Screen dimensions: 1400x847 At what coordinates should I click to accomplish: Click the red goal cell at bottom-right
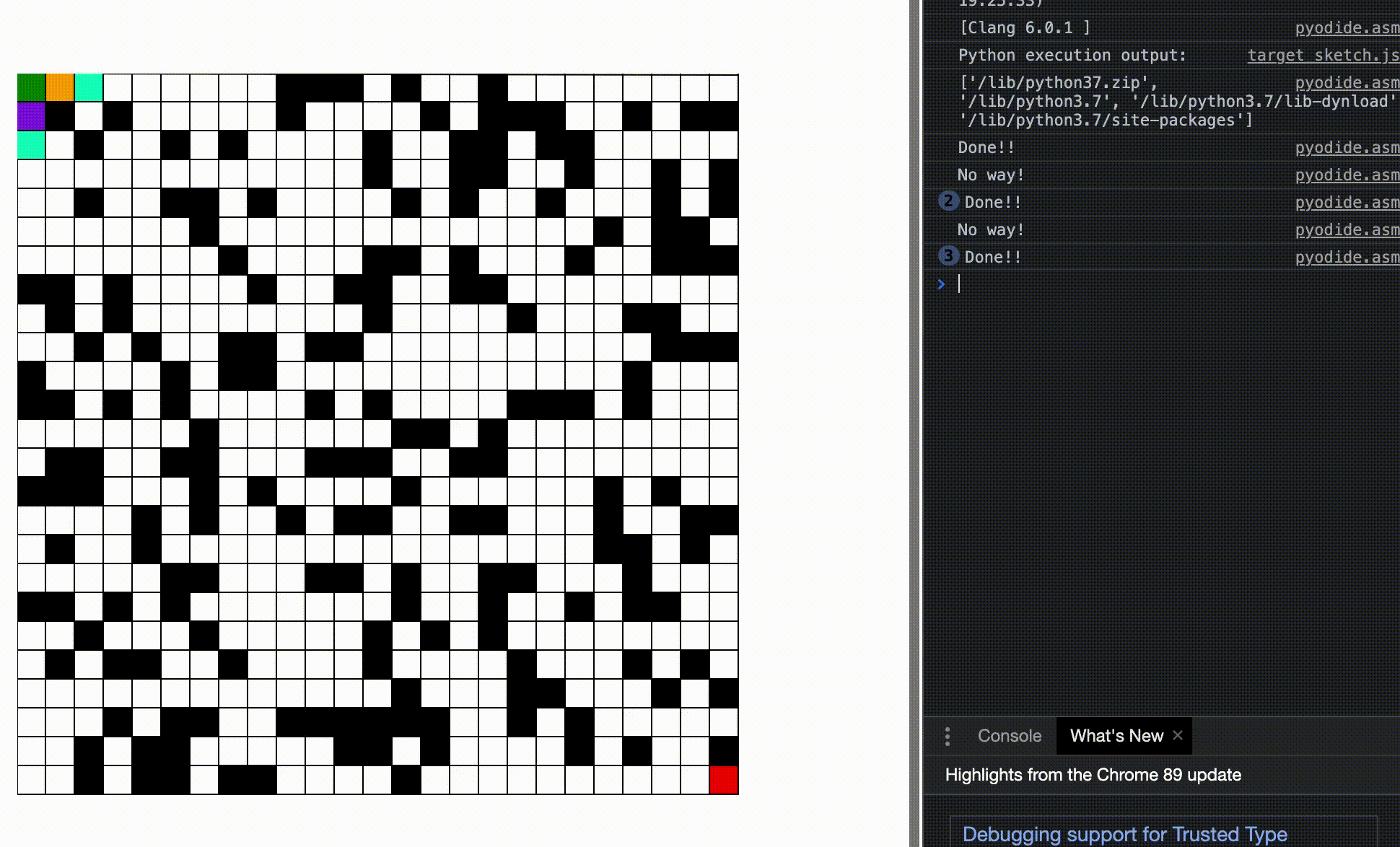tap(724, 780)
